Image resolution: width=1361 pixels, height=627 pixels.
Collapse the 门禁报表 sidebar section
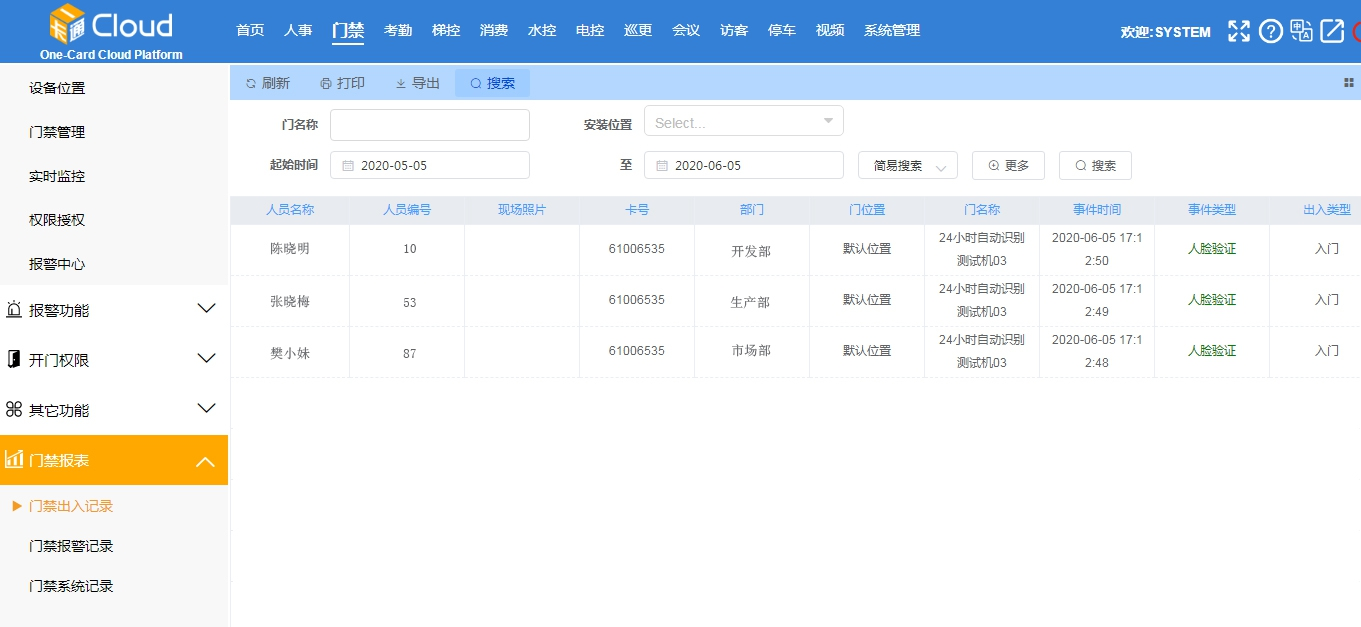click(114, 460)
